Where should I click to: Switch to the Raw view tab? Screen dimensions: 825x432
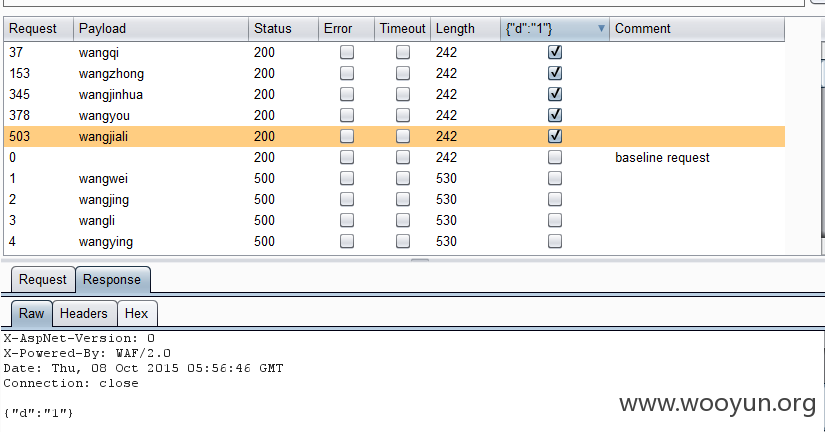(x=32, y=314)
